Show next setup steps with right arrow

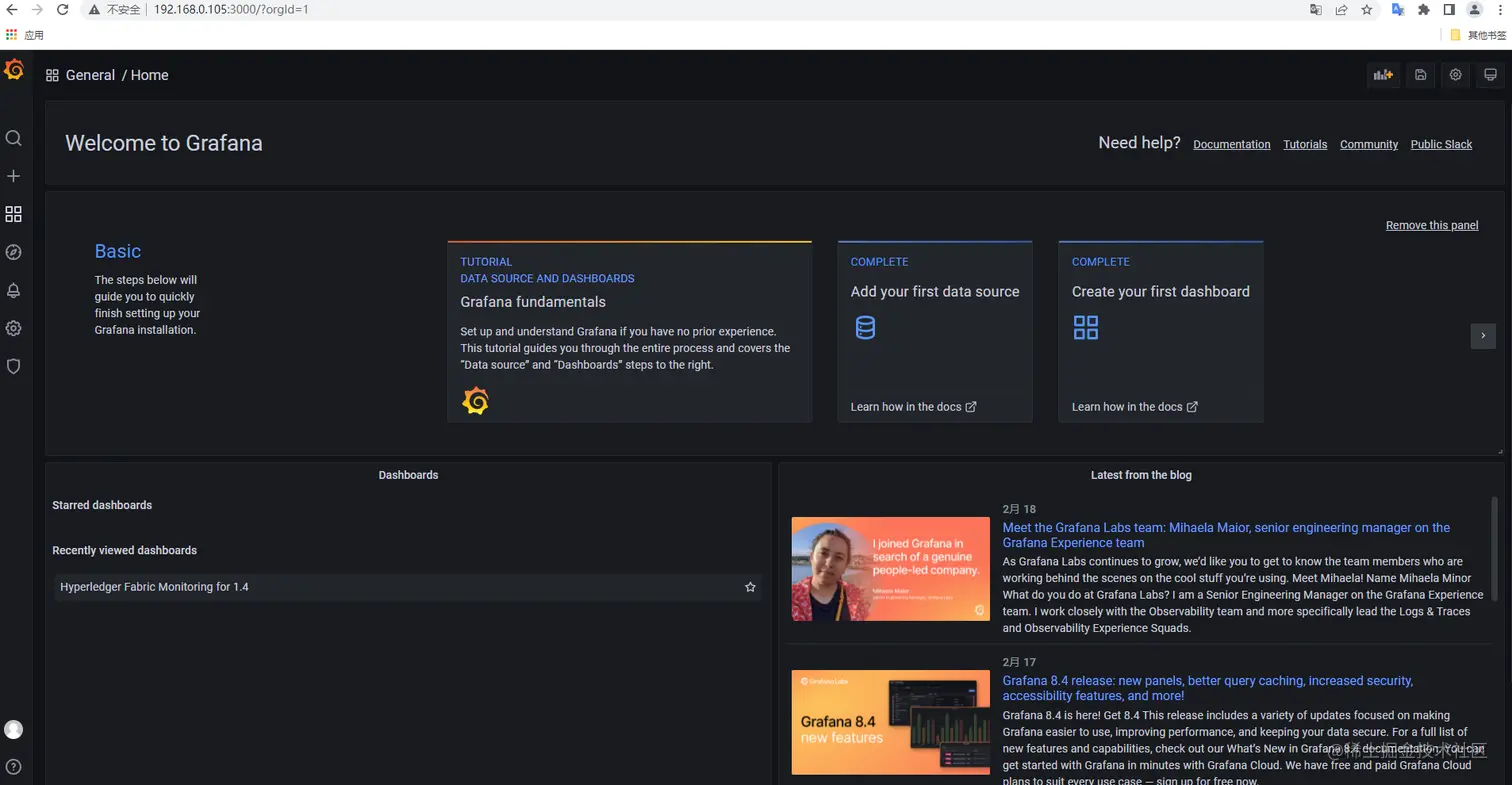[1483, 335]
